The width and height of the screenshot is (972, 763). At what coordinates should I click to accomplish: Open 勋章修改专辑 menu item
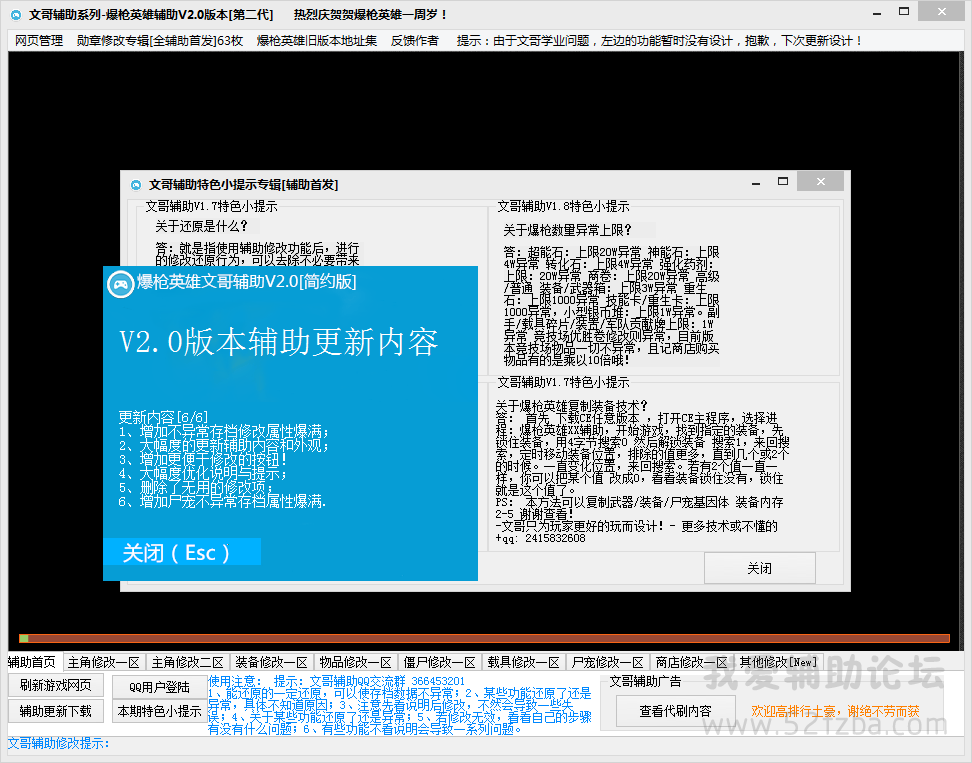click(160, 41)
